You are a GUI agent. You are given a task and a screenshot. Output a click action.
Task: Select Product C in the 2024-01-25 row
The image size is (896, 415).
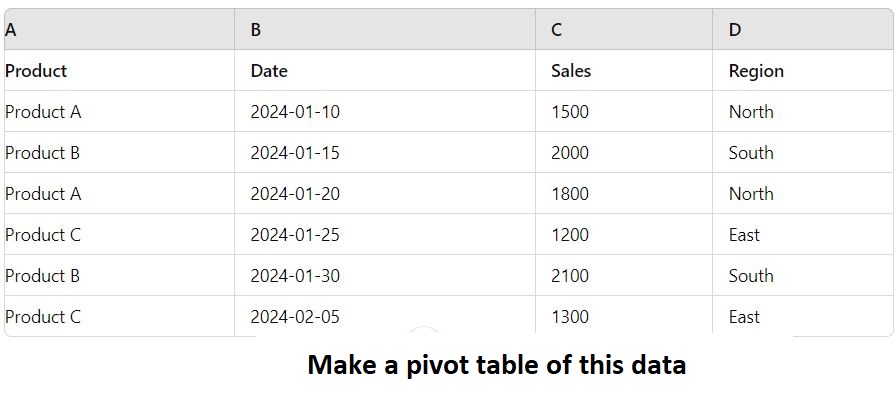[x=43, y=235]
